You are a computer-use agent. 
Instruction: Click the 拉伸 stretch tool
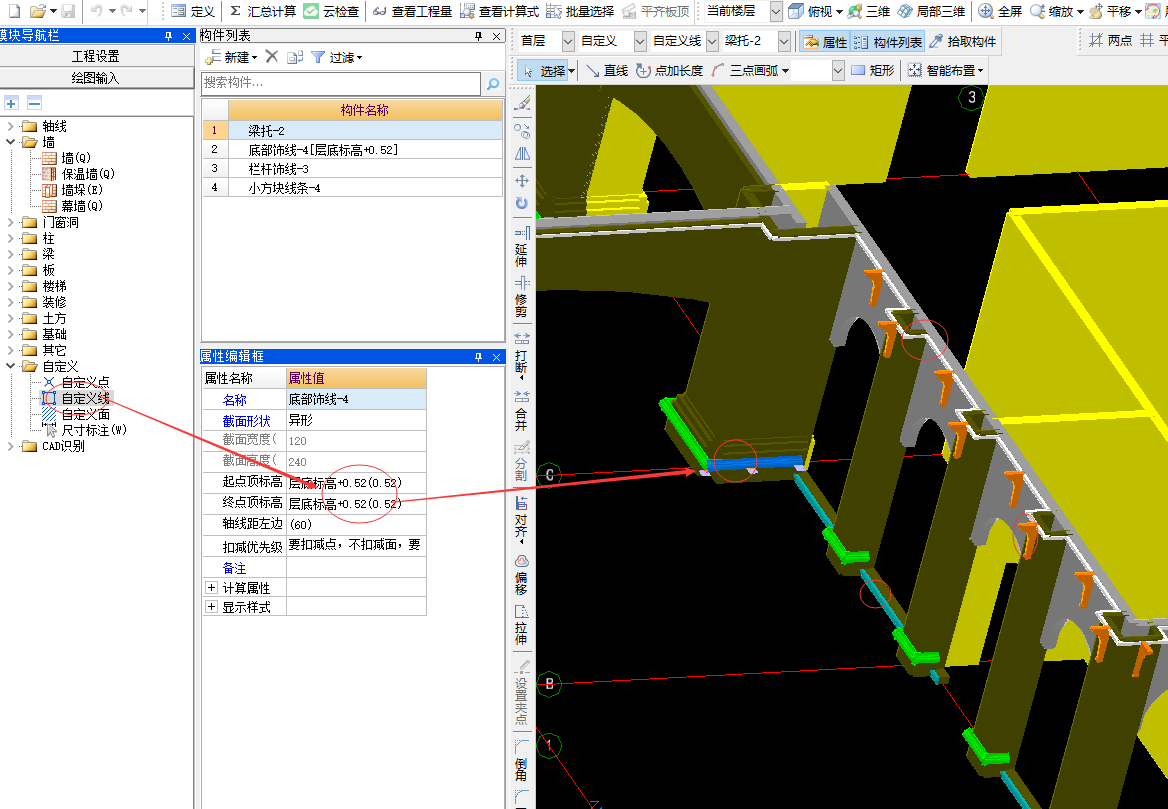click(521, 624)
